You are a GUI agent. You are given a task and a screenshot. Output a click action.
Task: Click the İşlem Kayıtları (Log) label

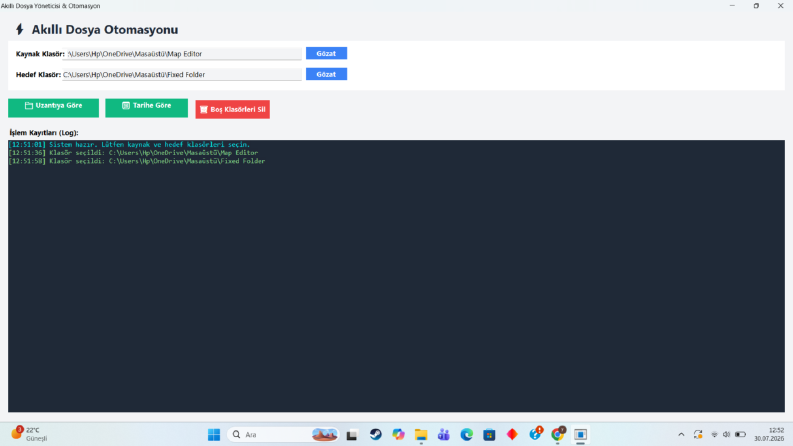point(44,132)
